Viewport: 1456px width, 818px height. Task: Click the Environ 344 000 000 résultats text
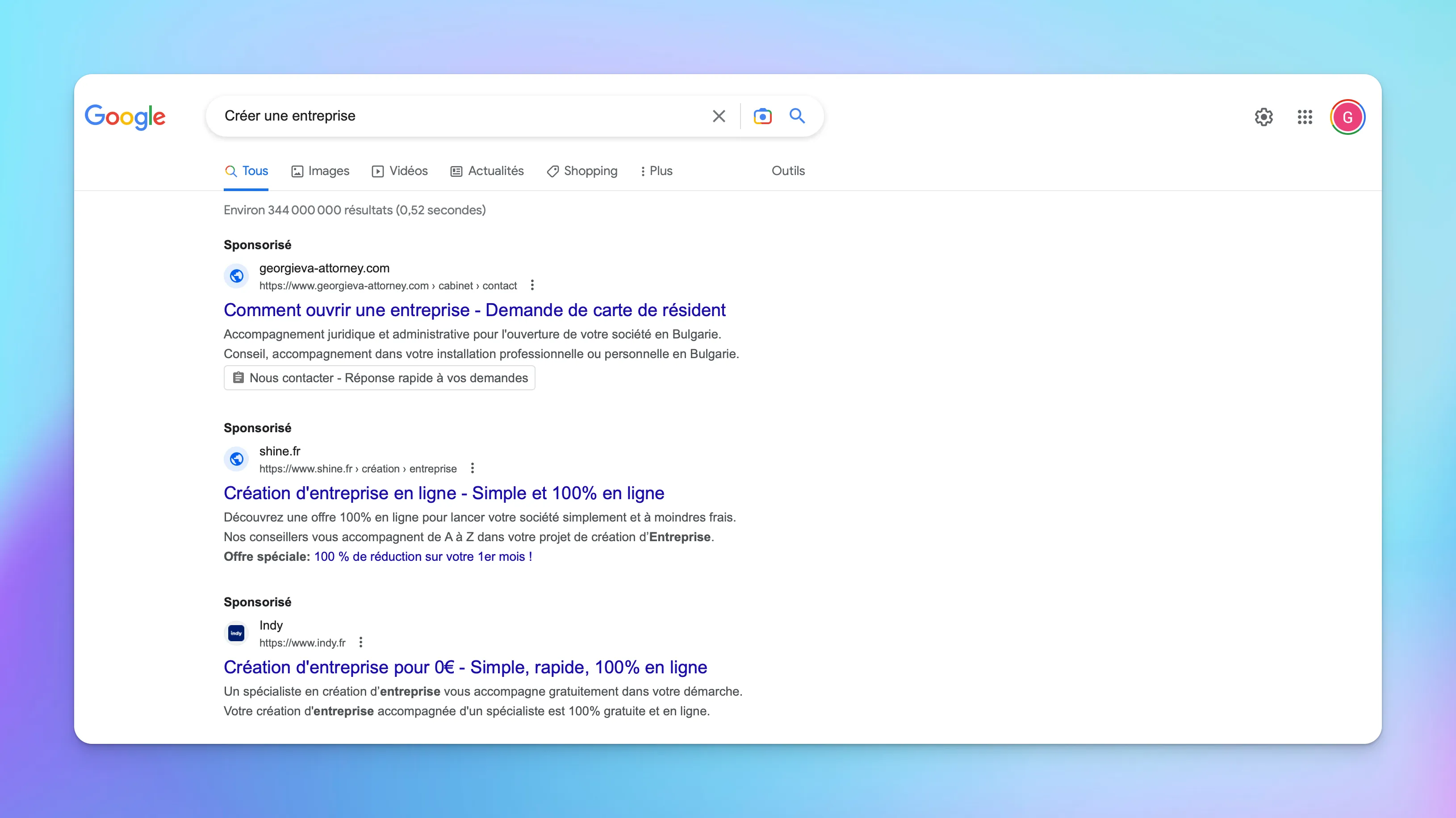[x=354, y=210]
